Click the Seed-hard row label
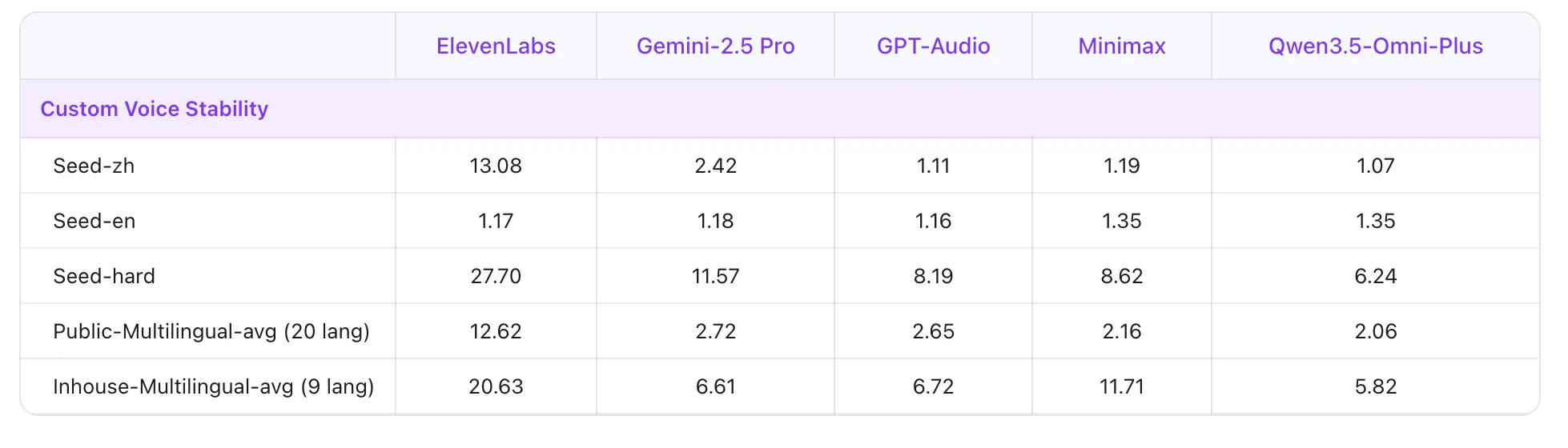This screenshot has width=1568, height=448. pos(104,276)
